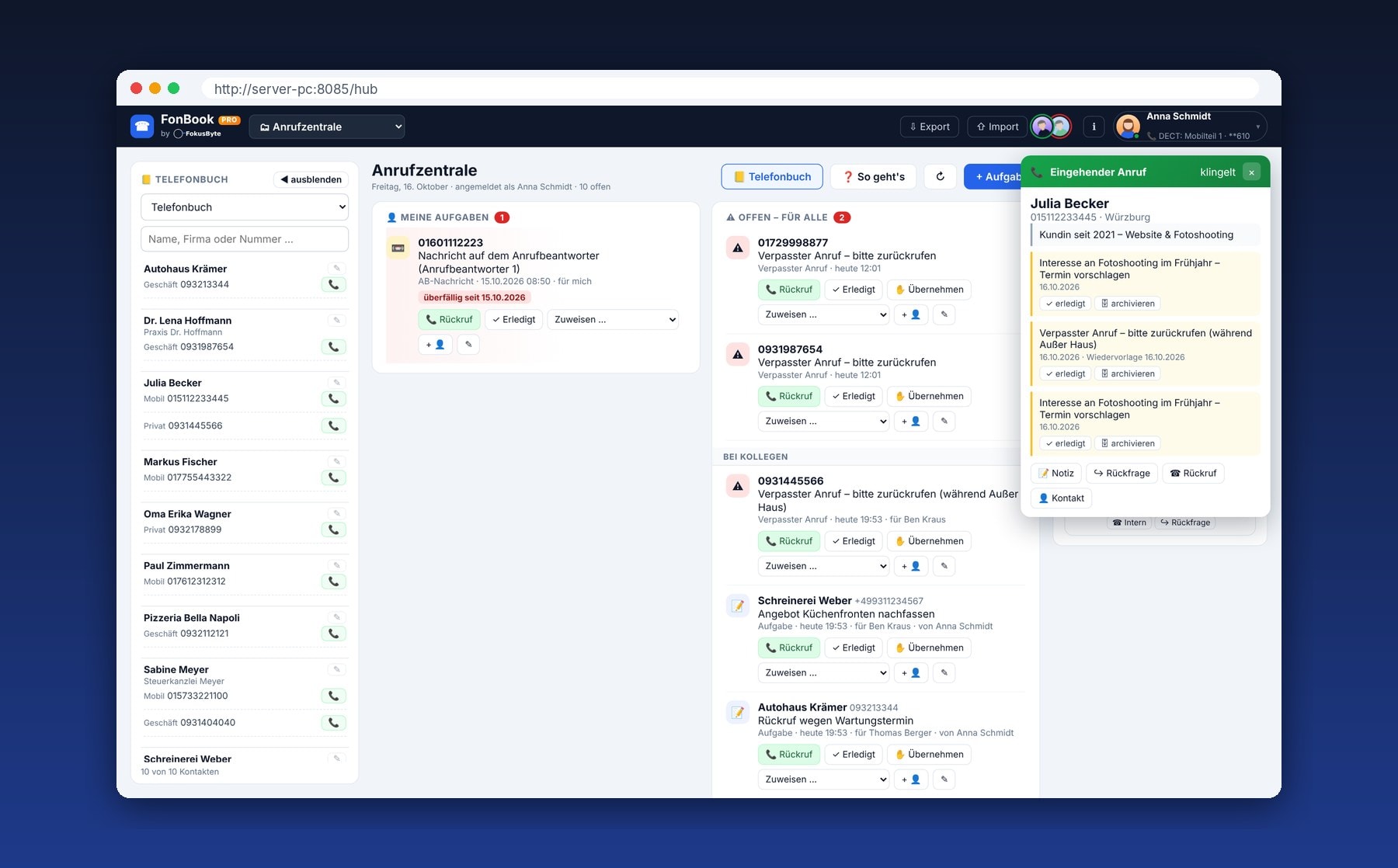Call Oma Erika Wagner phone icon
This screenshot has height=868, width=1398.
click(333, 530)
